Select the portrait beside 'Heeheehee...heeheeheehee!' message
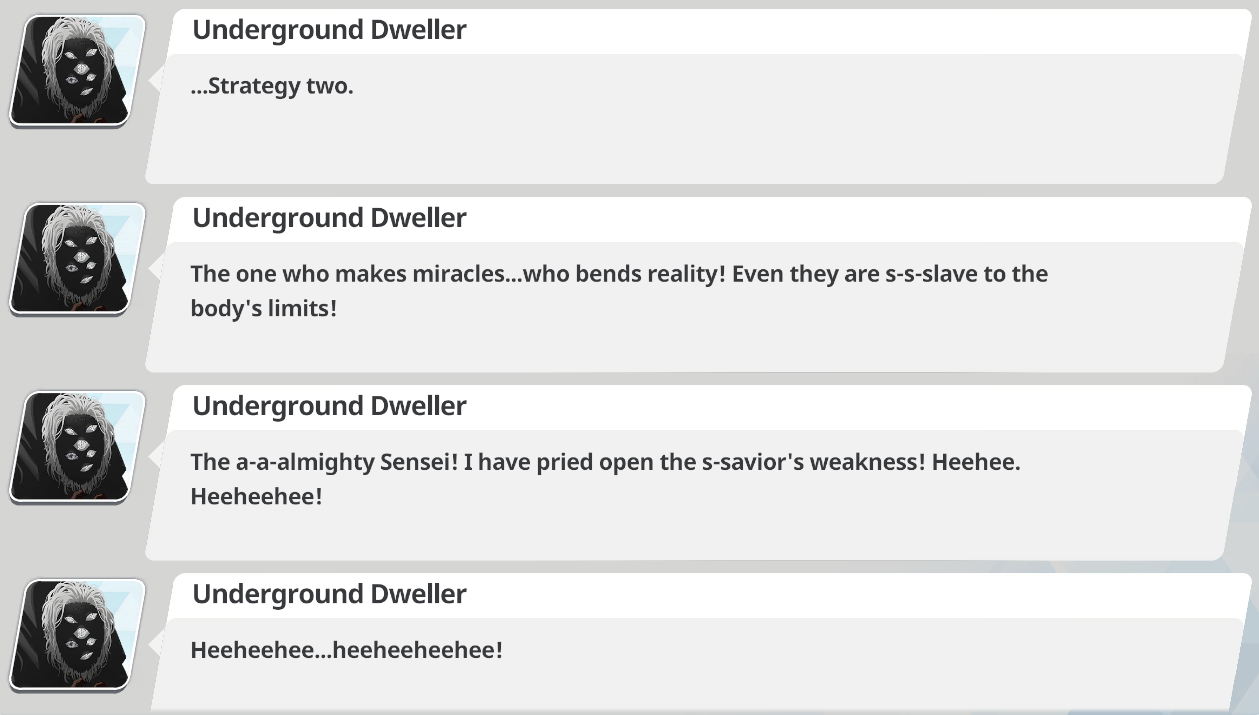The height and width of the screenshot is (715, 1259). coord(77,634)
